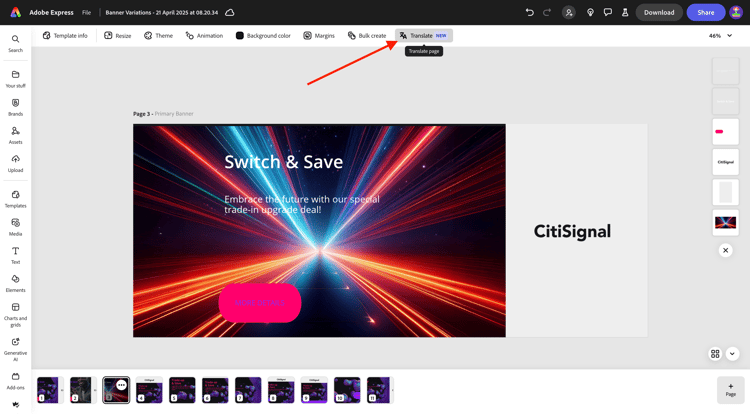
Task: Select the Embrace the future subtext
Action: click(x=302, y=204)
